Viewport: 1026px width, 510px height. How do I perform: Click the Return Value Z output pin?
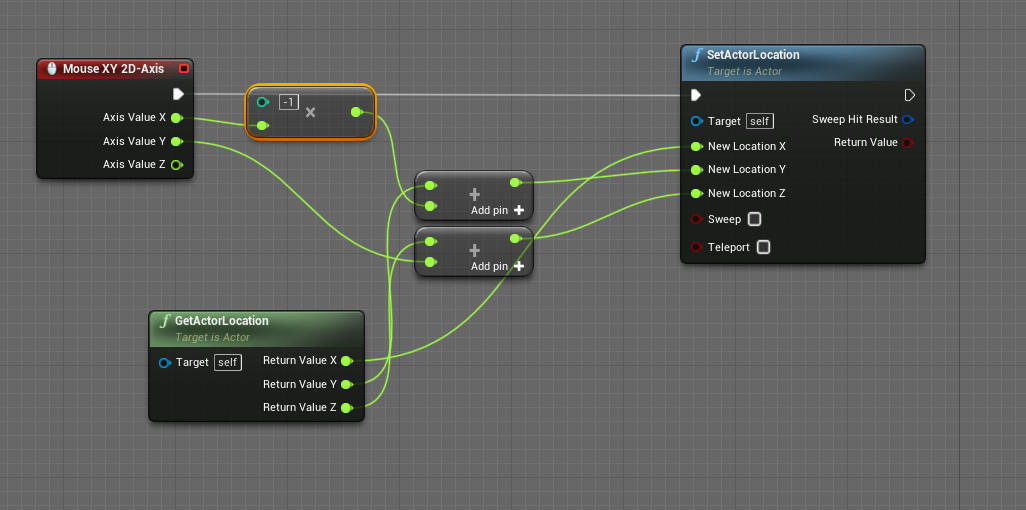point(347,408)
